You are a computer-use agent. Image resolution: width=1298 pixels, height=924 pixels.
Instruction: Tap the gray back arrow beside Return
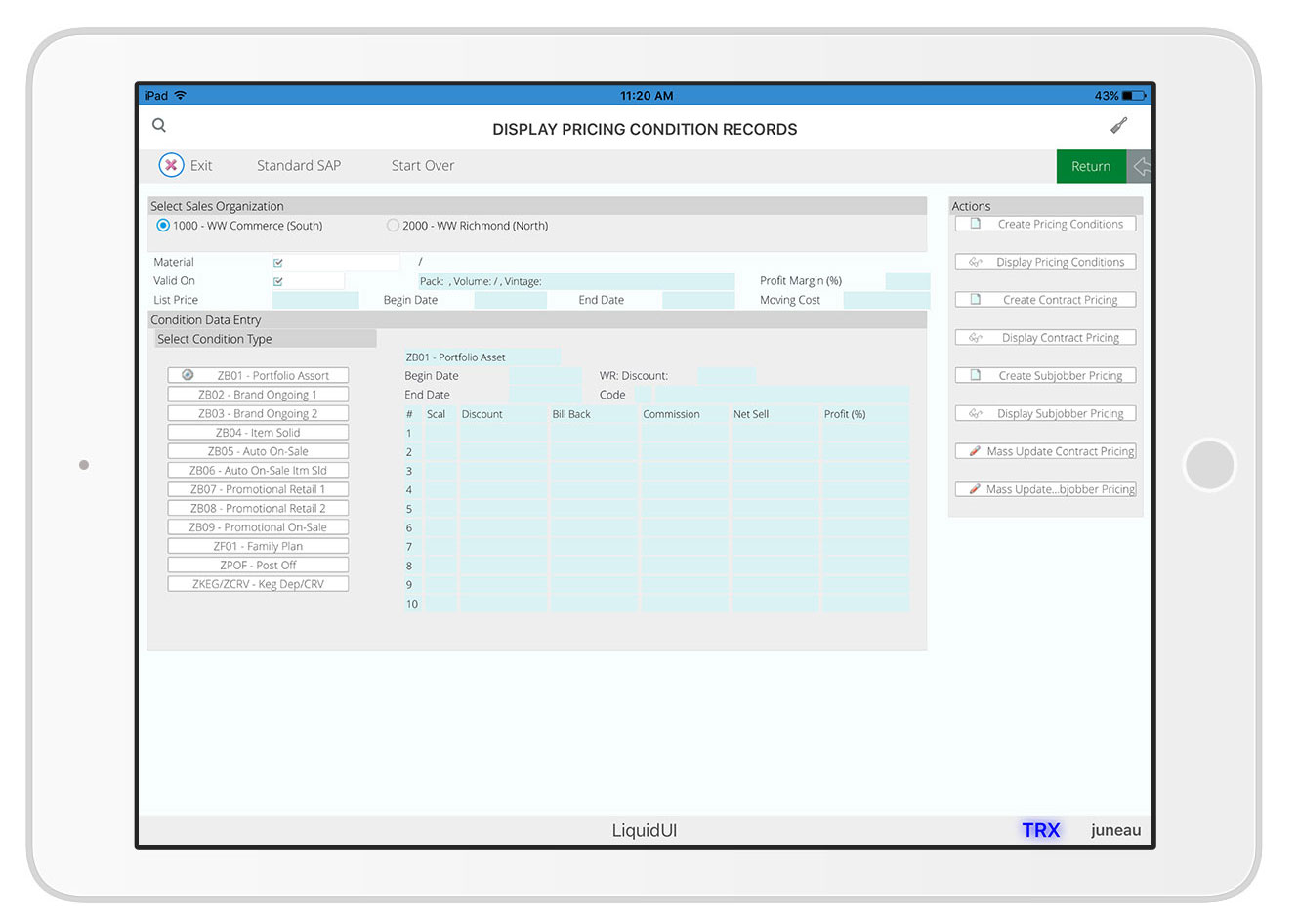[x=1141, y=167]
